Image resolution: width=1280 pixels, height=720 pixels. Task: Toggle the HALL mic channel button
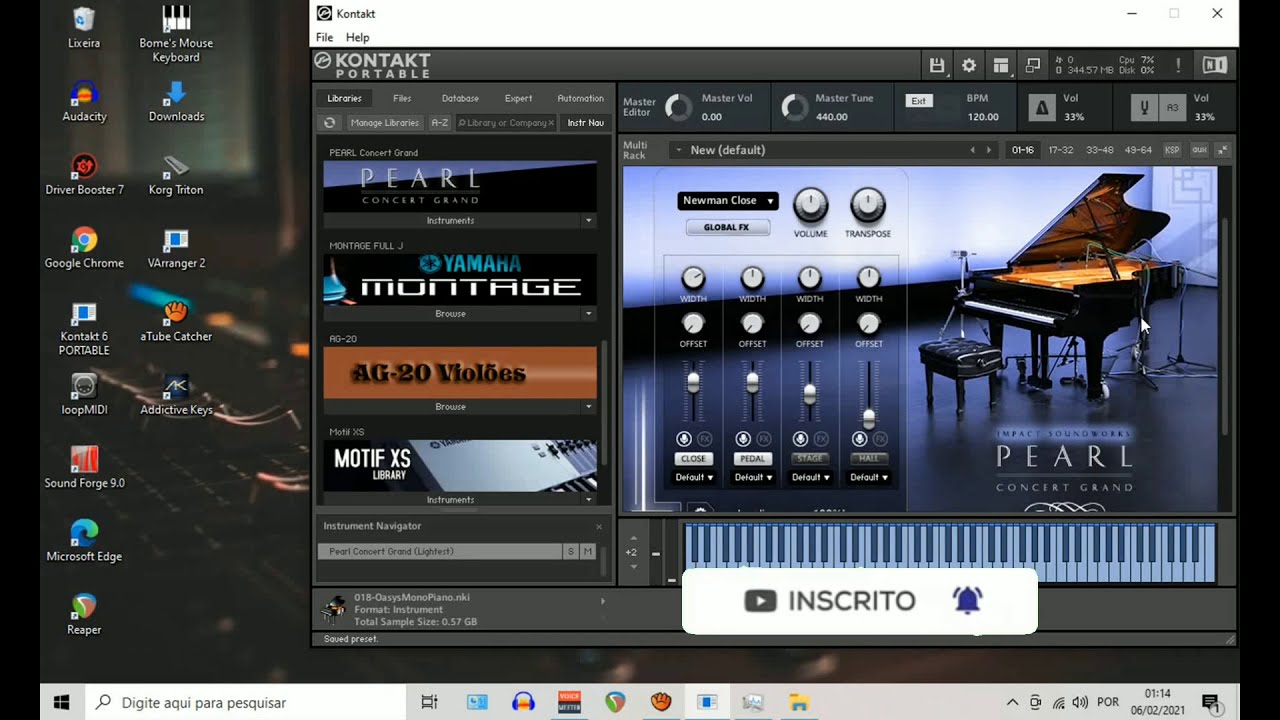pyautogui.click(x=868, y=458)
